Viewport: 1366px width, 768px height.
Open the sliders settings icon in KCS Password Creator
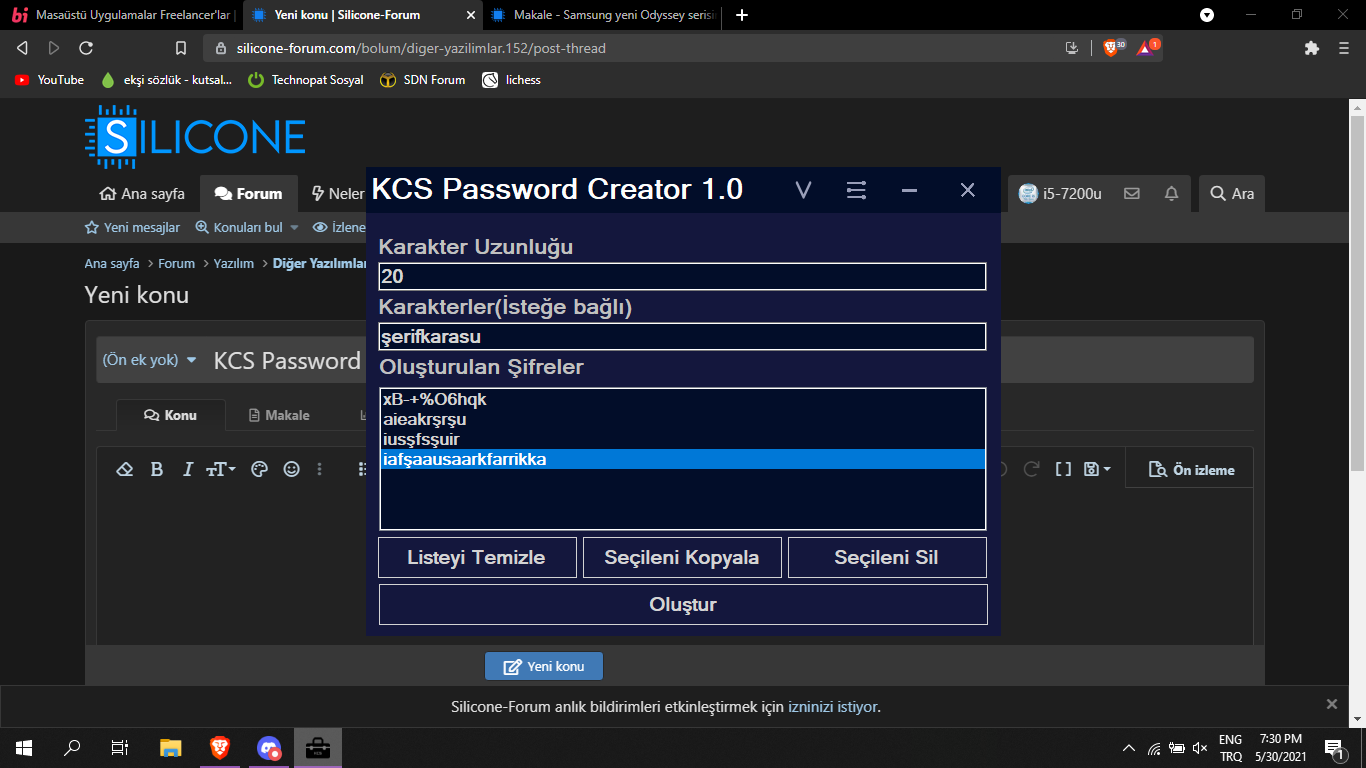point(856,190)
